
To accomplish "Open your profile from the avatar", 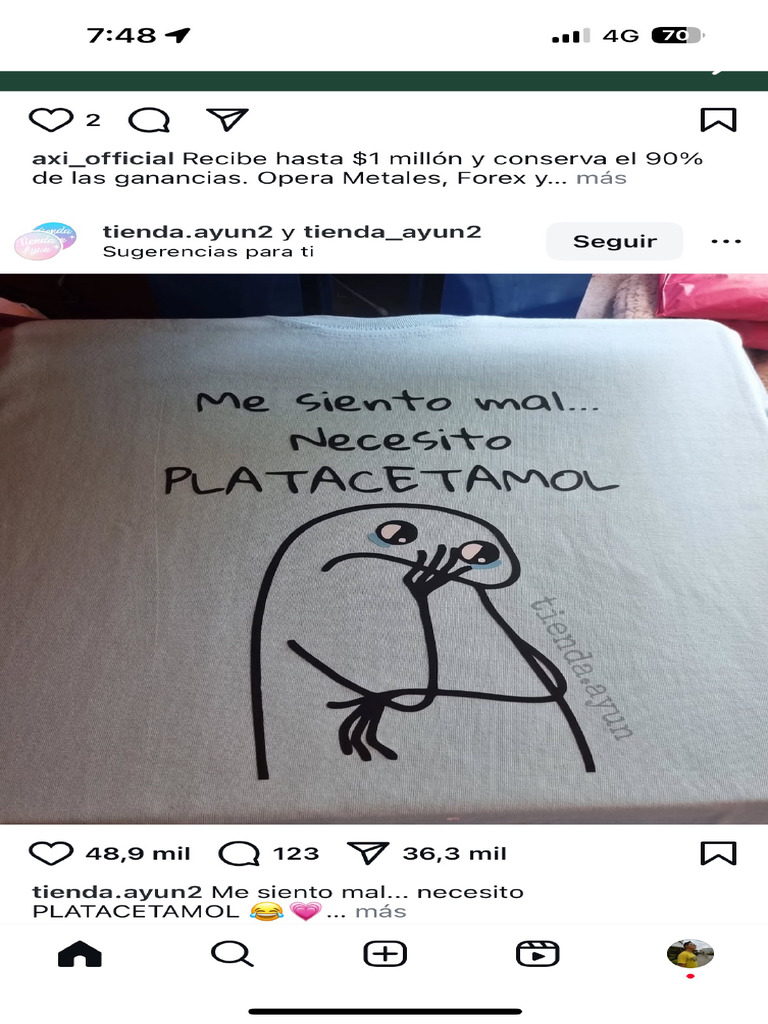I will [690, 954].
